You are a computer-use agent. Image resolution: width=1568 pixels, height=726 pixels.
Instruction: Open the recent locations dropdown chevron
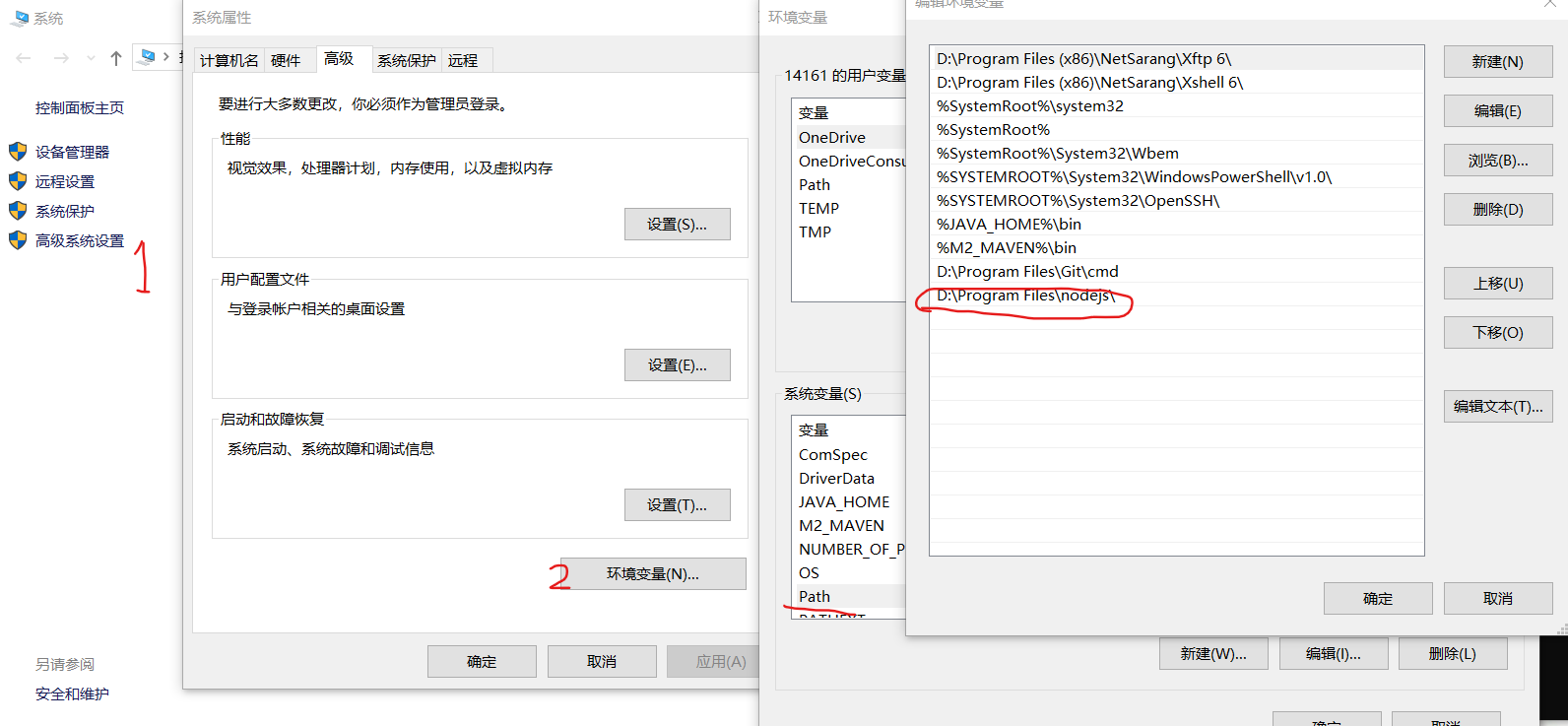tap(91, 58)
